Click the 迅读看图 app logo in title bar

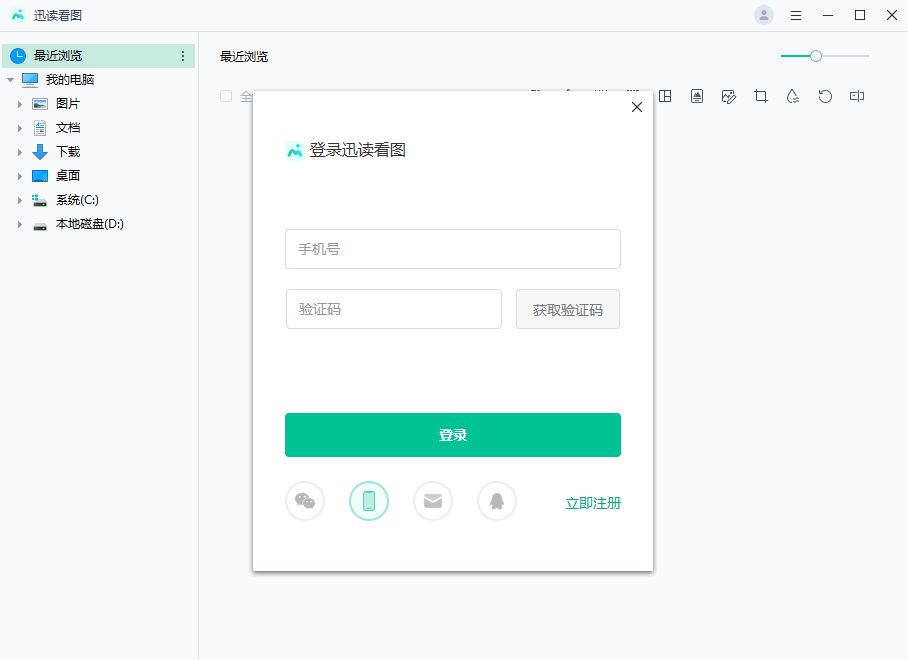18,15
